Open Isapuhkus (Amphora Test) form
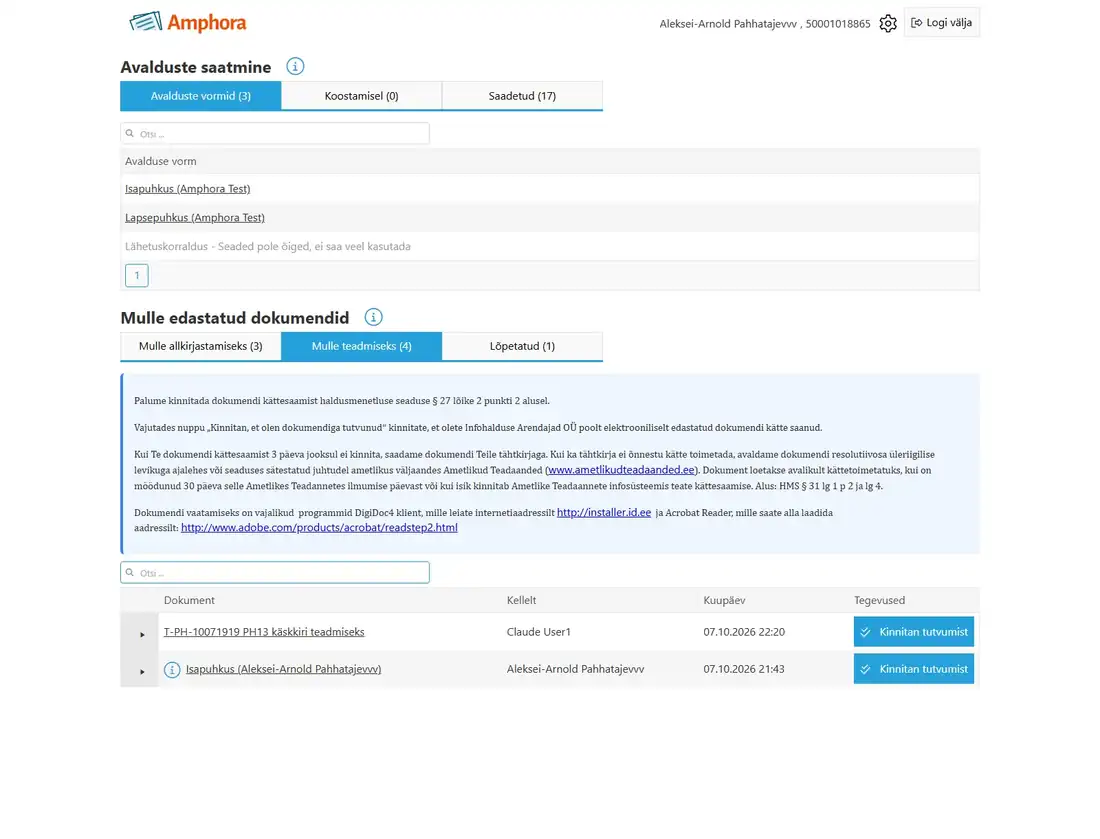Viewport: 1100px width, 839px height. pos(187,189)
